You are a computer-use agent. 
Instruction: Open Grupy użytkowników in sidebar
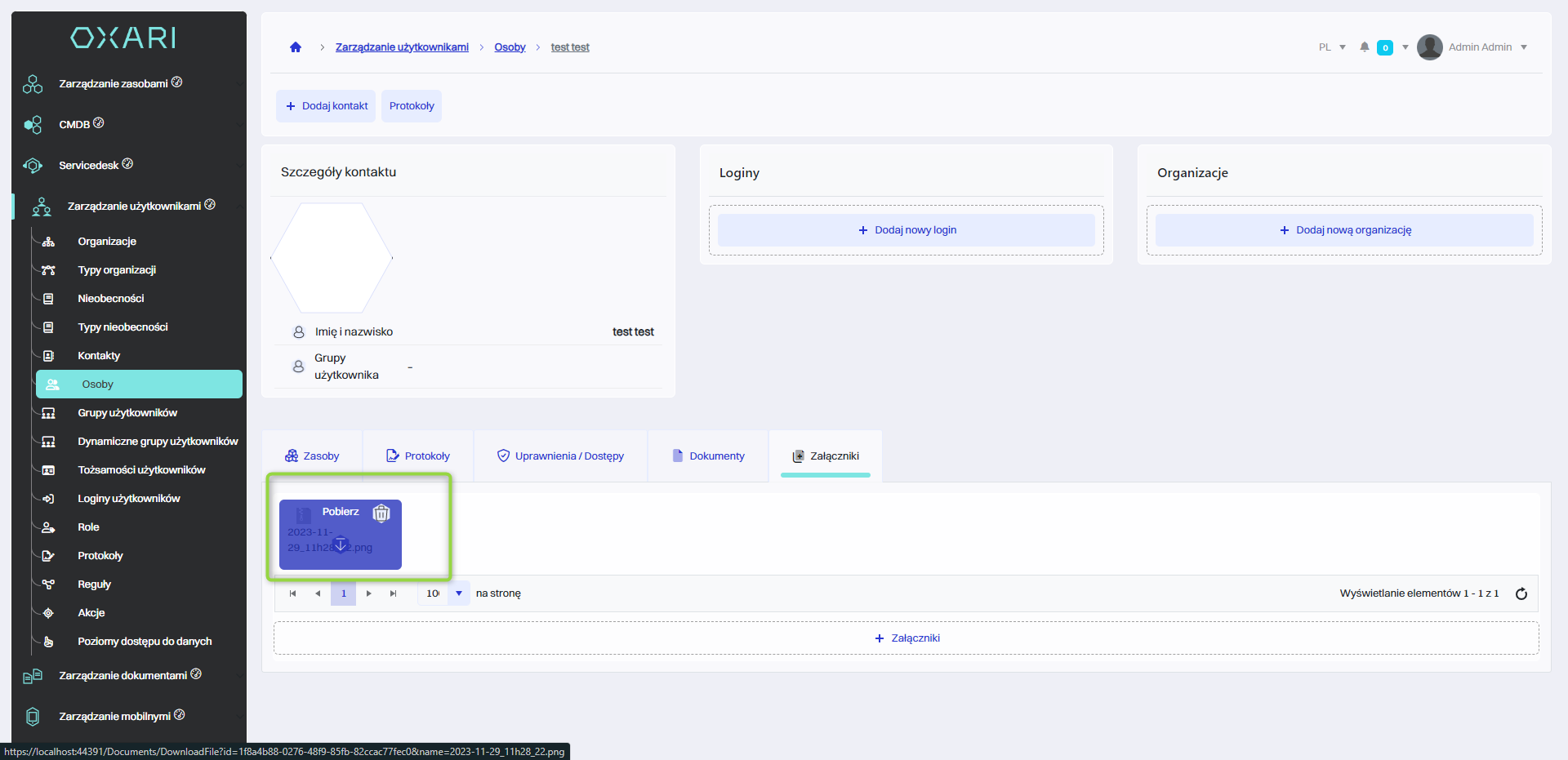pos(127,413)
